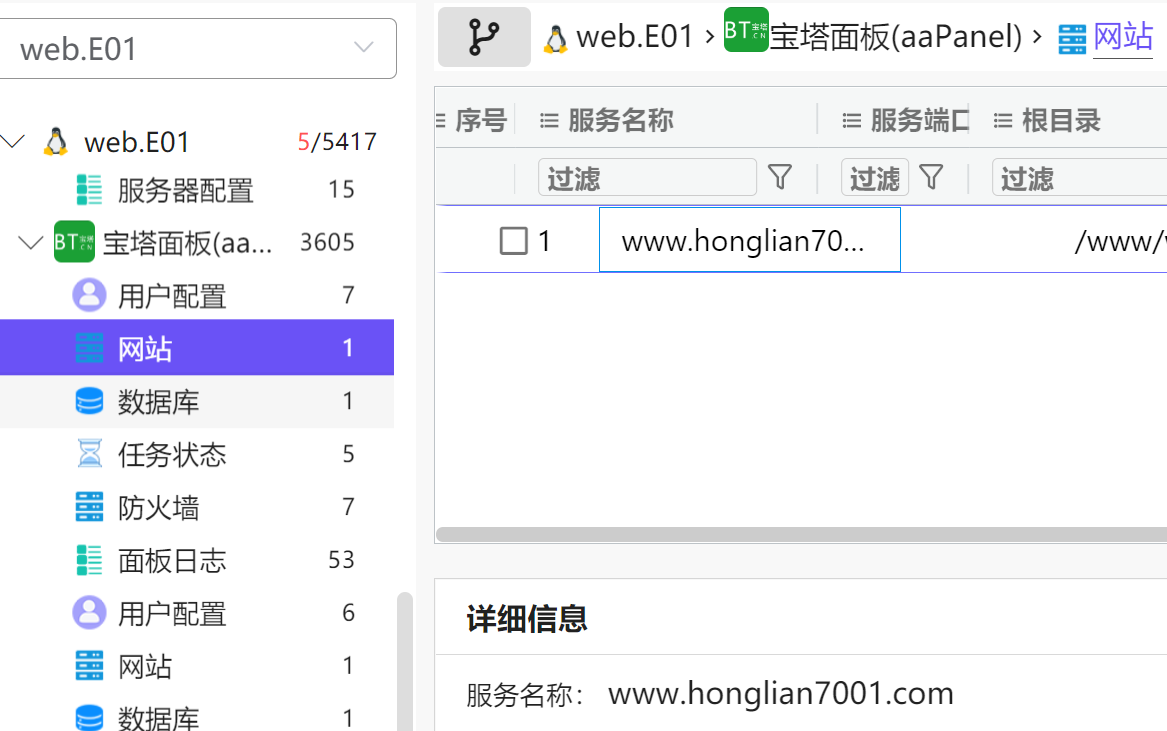Open the firewall item in sidebar

coord(158,508)
